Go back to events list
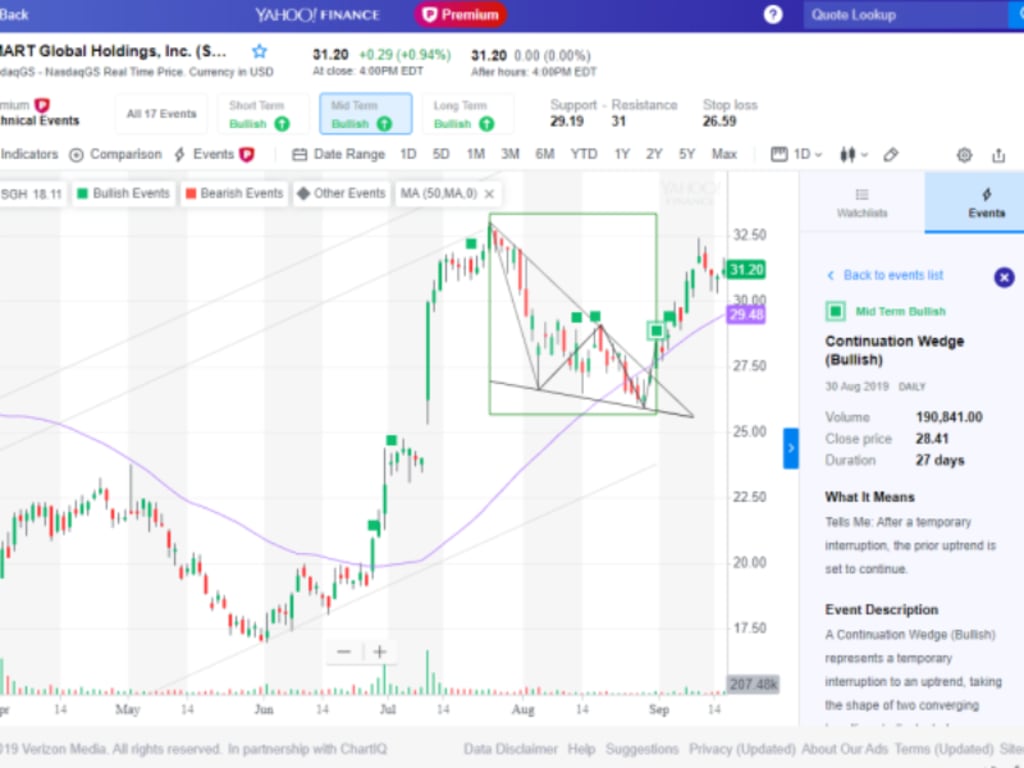 [885, 275]
